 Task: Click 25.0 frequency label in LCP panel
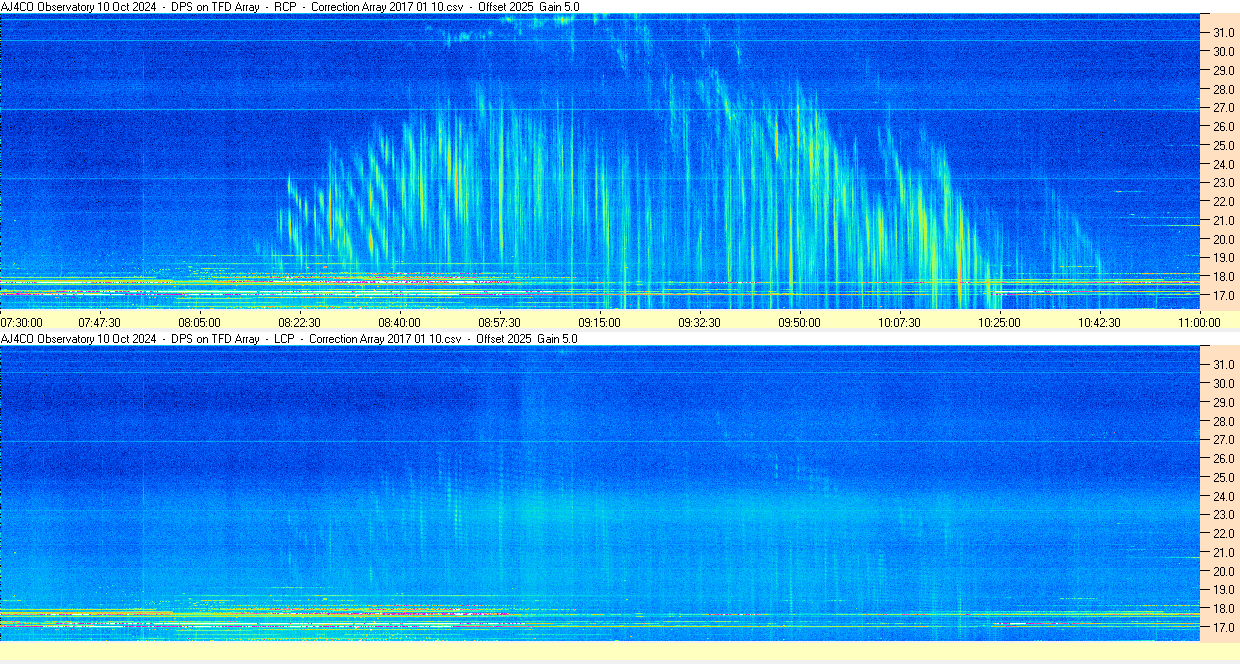coord(1223,477)
